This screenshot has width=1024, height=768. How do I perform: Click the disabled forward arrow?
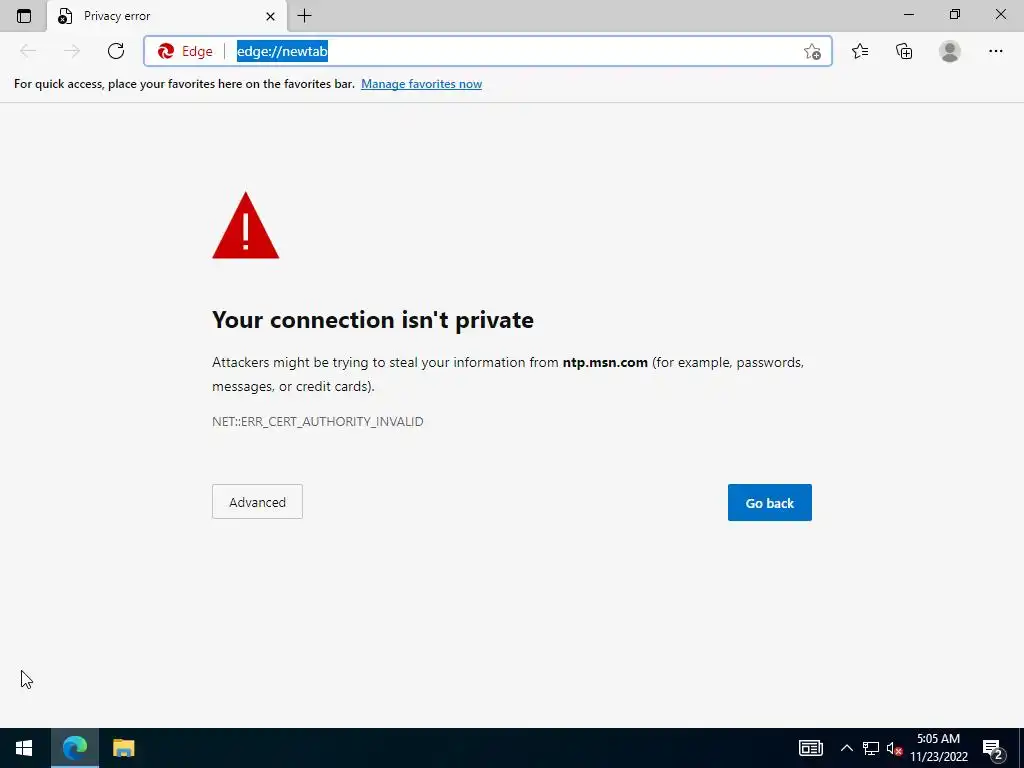click(72, 51)
